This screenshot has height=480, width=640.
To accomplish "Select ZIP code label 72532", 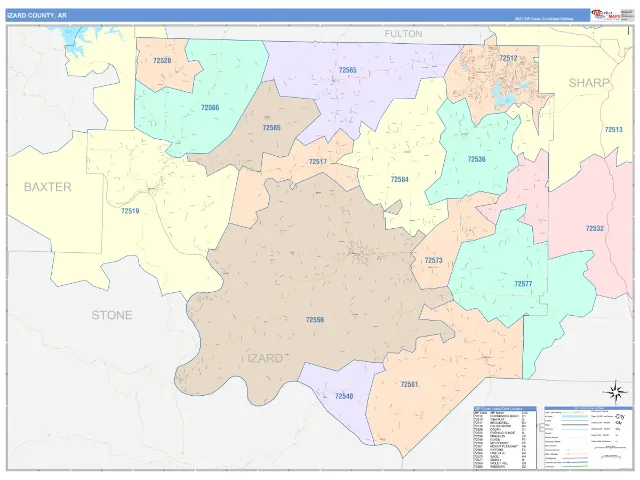I will [595, 228].
